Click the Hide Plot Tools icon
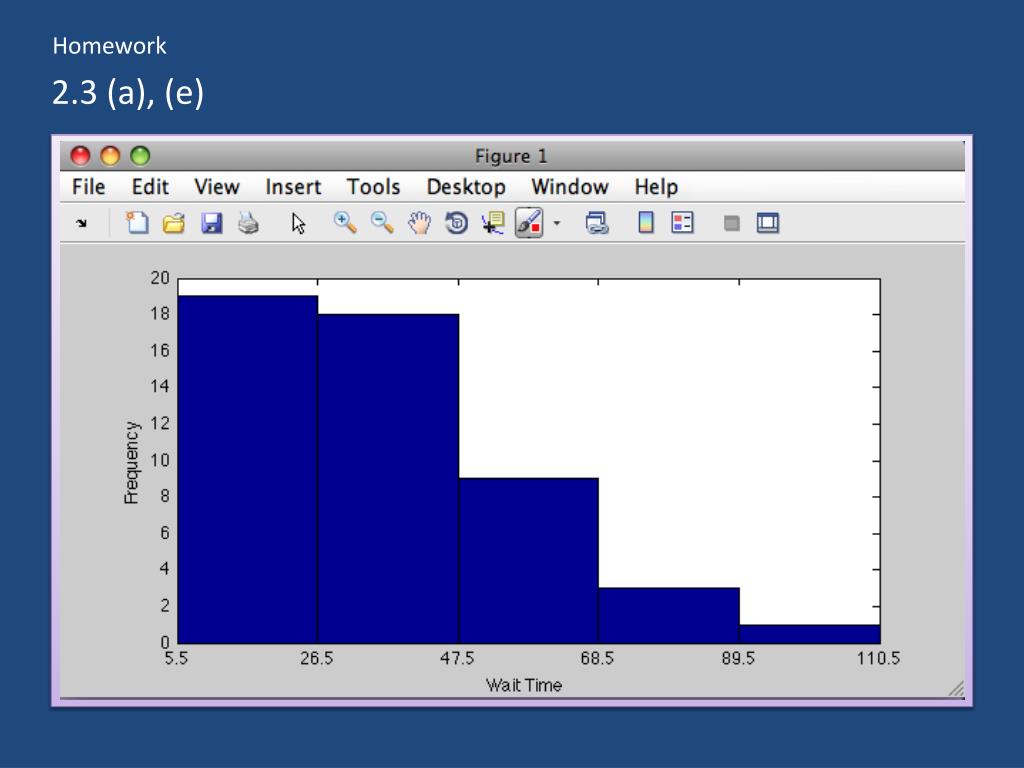 pyautogui.click(x=731, y=223)
